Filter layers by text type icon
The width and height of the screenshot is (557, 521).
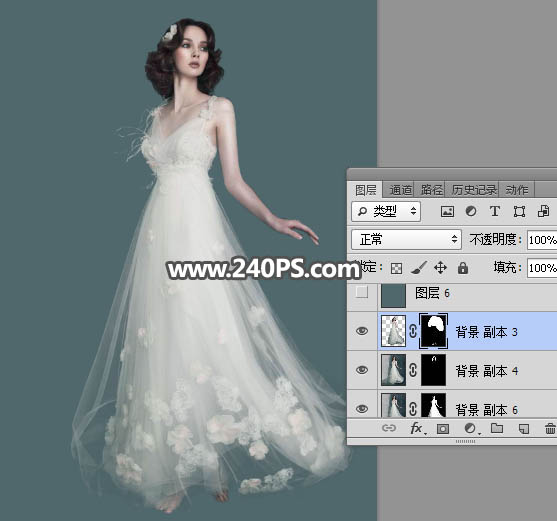(495, 211)
